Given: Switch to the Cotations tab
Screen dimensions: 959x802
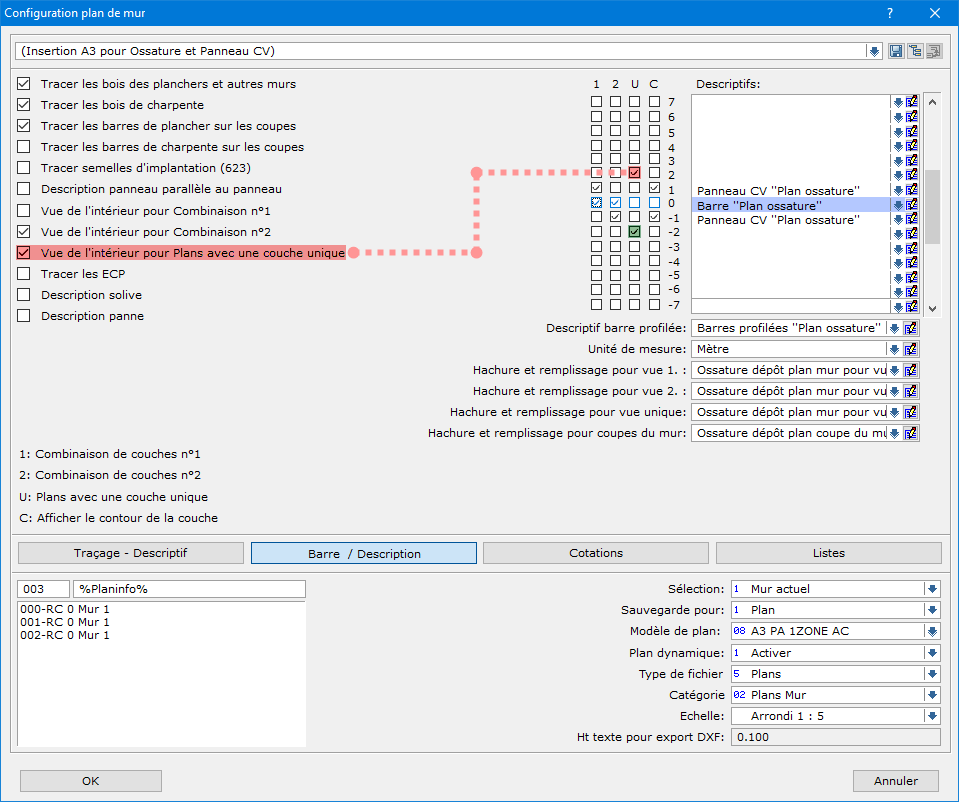Looking at the screenshot, I should (x=595, y=553).
